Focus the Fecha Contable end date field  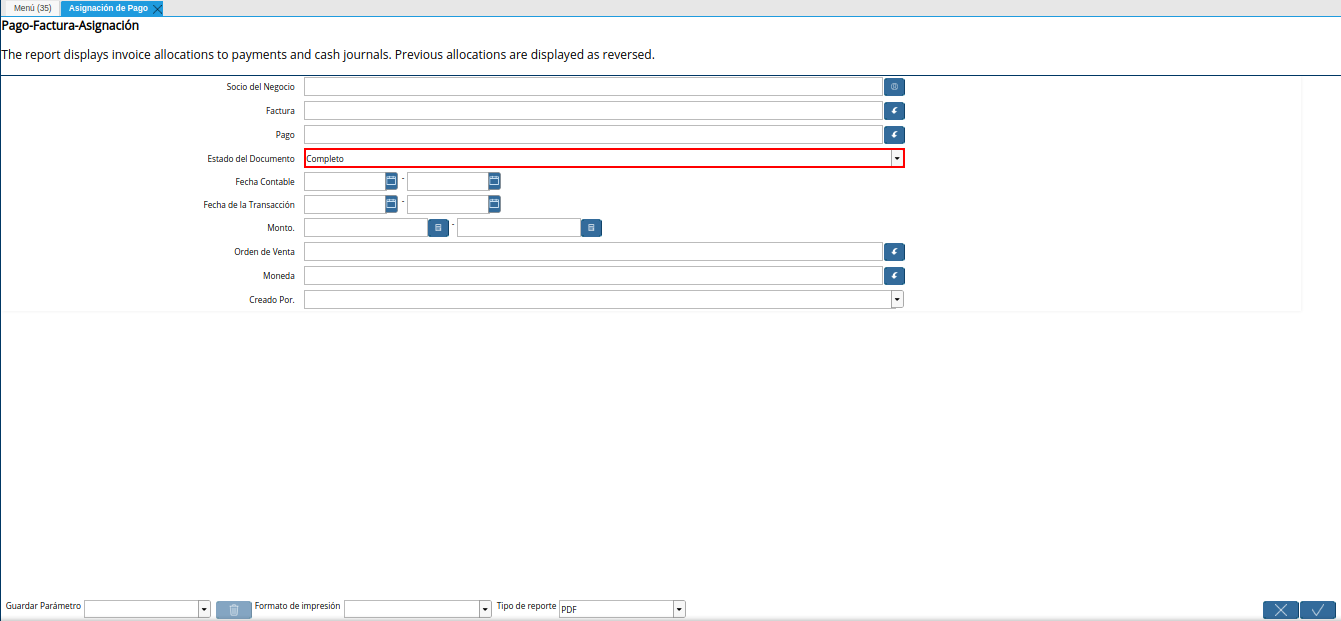click(x=447, y=182)
